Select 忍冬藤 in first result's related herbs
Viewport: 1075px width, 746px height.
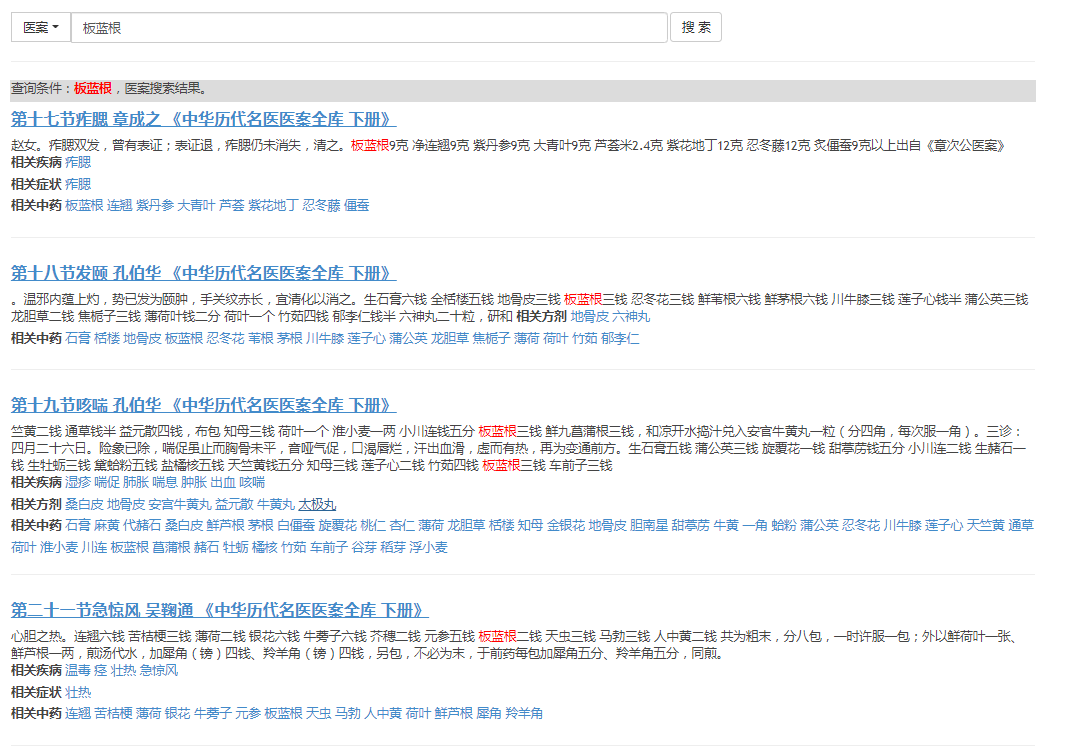[x=321, y=205]
